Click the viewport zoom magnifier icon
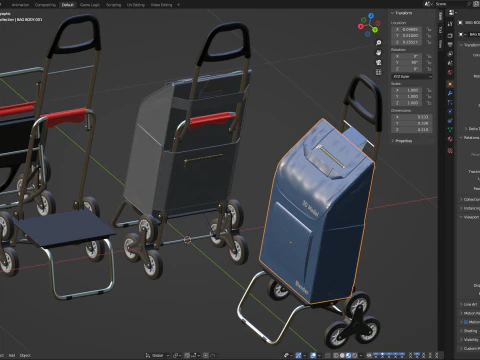This screenshot has width=480, height=360. tap(379, 43)
